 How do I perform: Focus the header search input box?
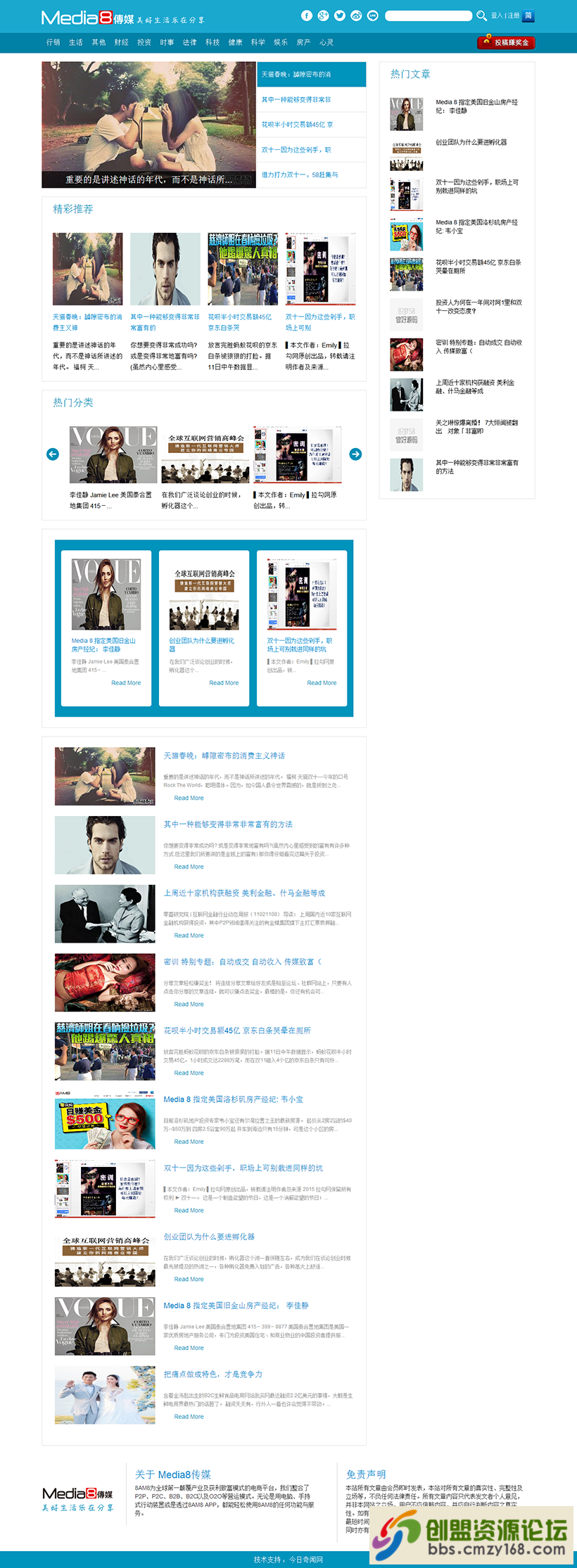tap(429, 15)
